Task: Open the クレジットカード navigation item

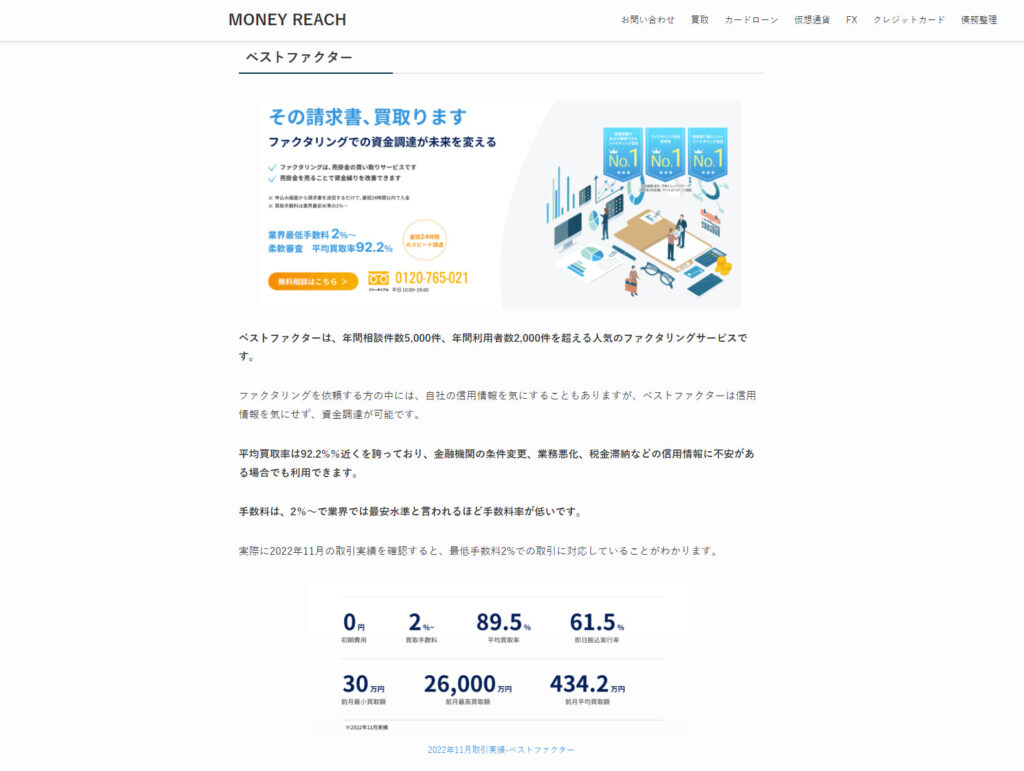Action: tap(909, 20)
